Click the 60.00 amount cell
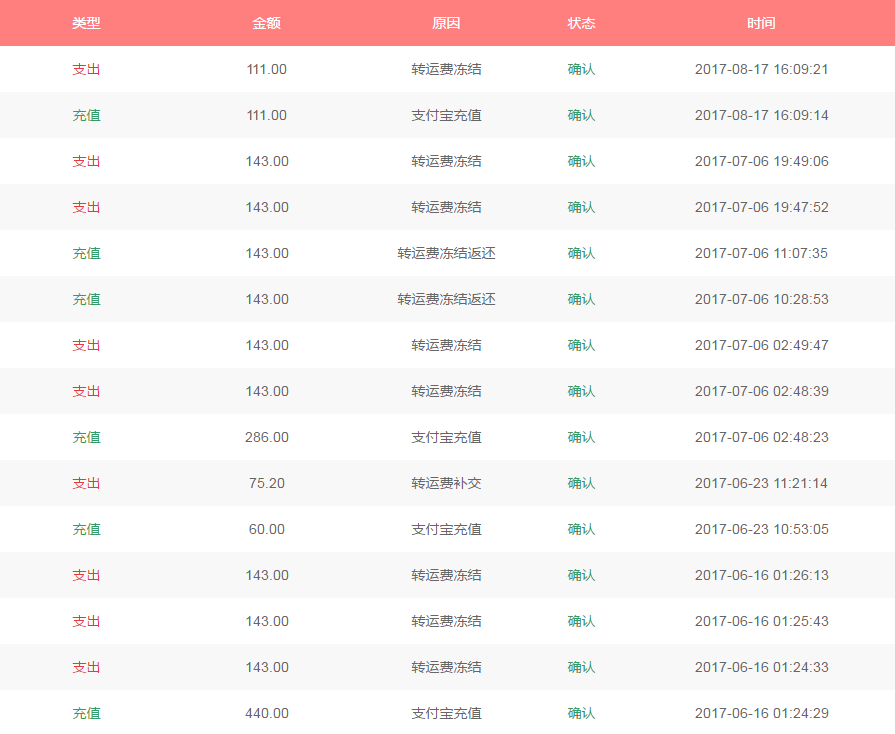Image resolution: width=895 pixels, height=734 pixels. pos(266,530)
